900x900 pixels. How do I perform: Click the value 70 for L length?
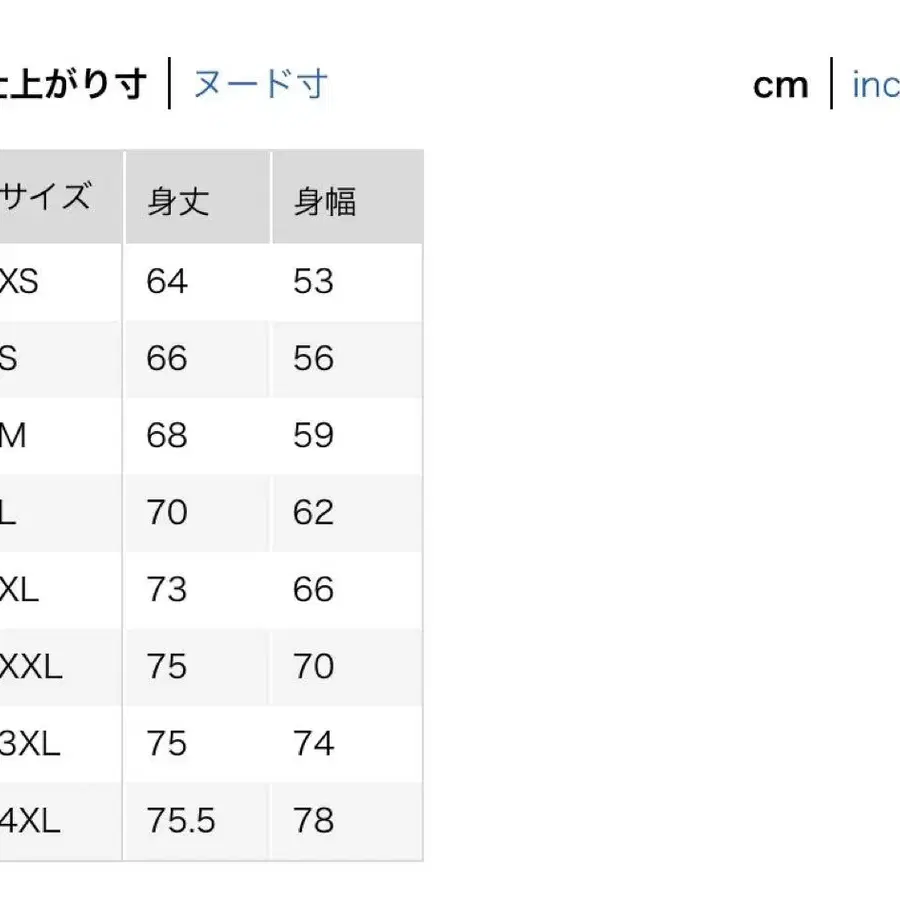167,513
